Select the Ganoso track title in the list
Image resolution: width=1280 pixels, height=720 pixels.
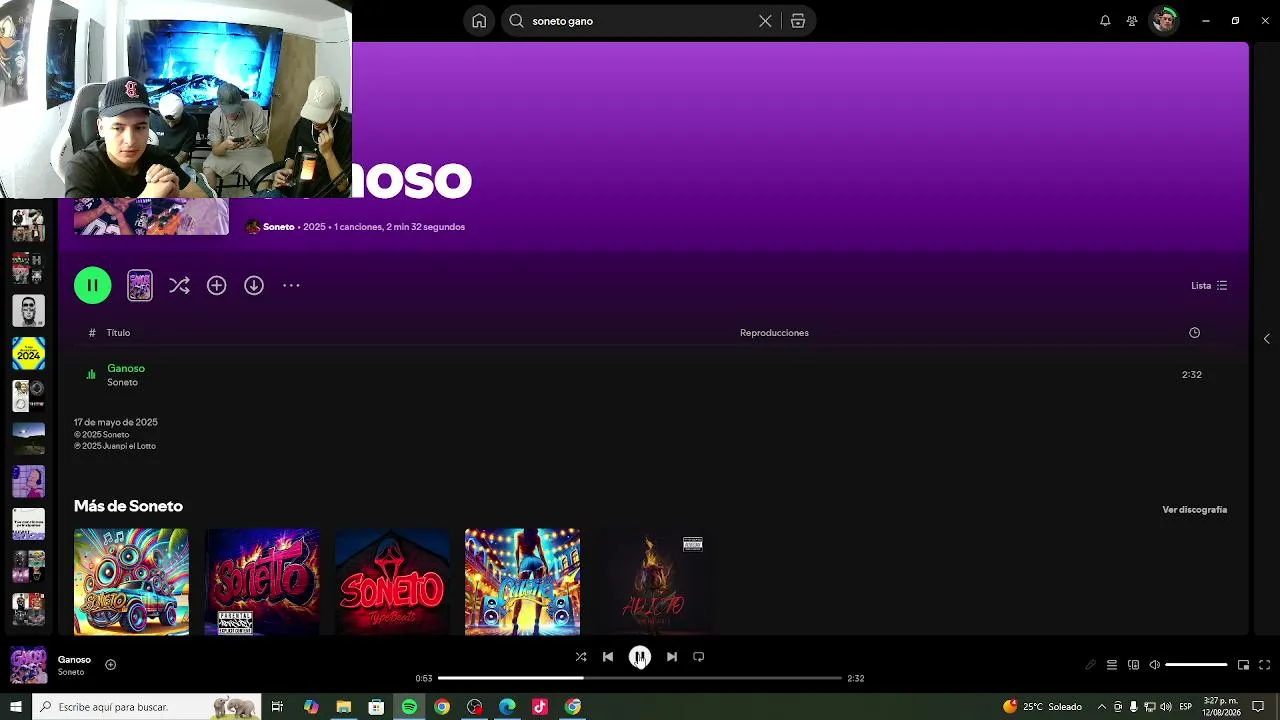coord(126,368)
